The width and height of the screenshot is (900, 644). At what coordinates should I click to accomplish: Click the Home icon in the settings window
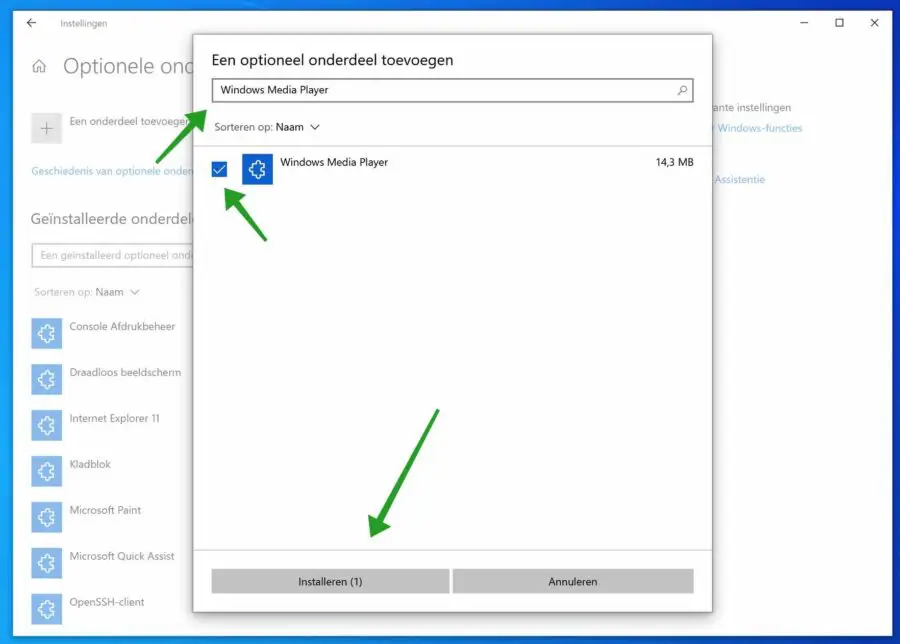(39, 67)
